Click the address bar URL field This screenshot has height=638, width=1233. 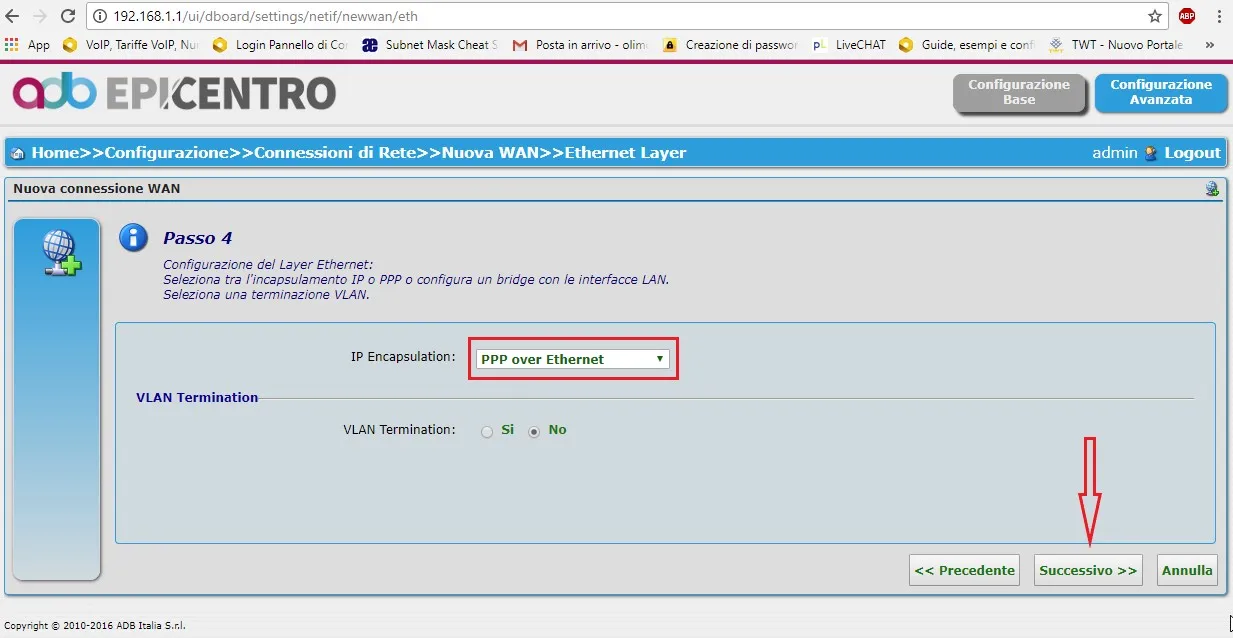600,16
